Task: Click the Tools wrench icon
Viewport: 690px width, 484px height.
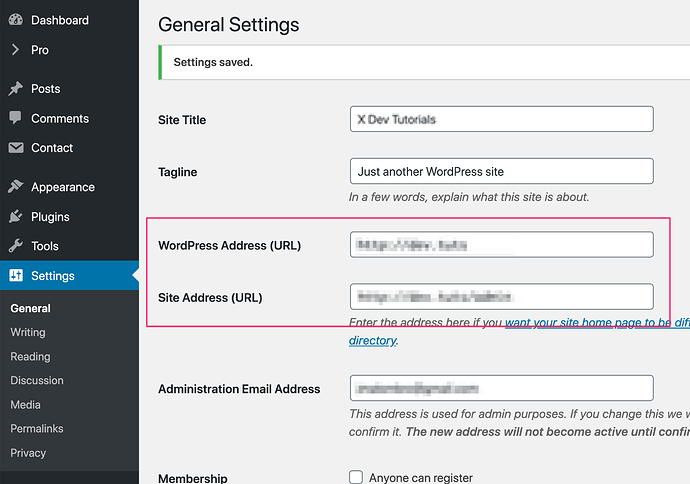Action: pyautogui.click(x=16, y=246)
